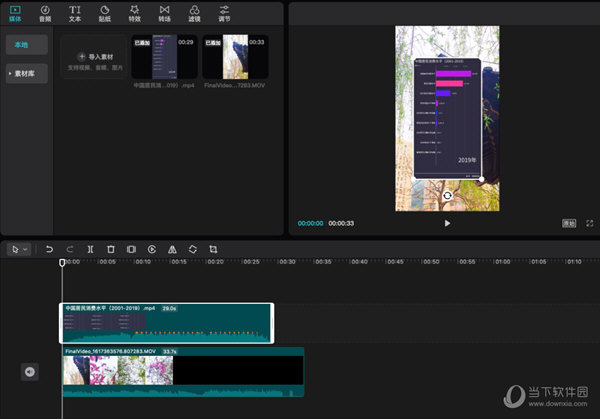The height and width of the screenshot is (419, 600).
Task: Click the 原始 aspect ratio selector
Action: [x=568, y=223]
